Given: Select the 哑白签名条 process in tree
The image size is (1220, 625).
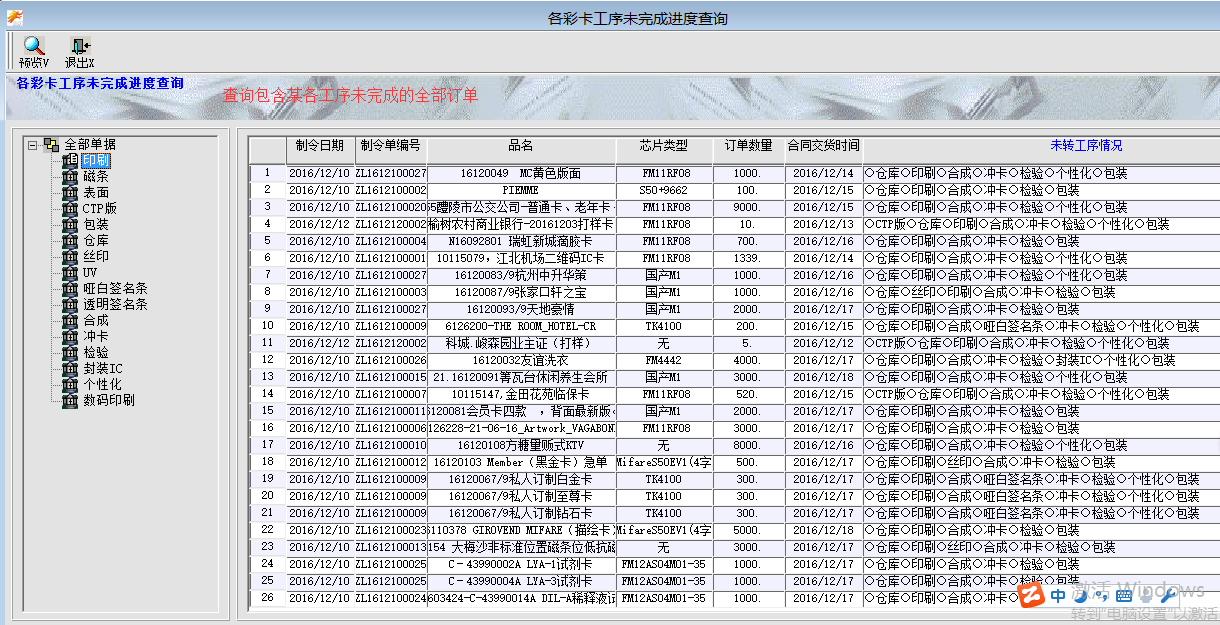Looking at the screenshot, I should [x=115, y=289].
